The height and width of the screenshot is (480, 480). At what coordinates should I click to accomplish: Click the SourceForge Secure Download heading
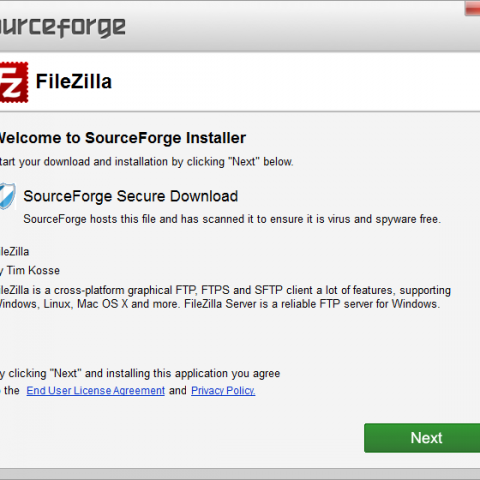[x=131, y=196]
